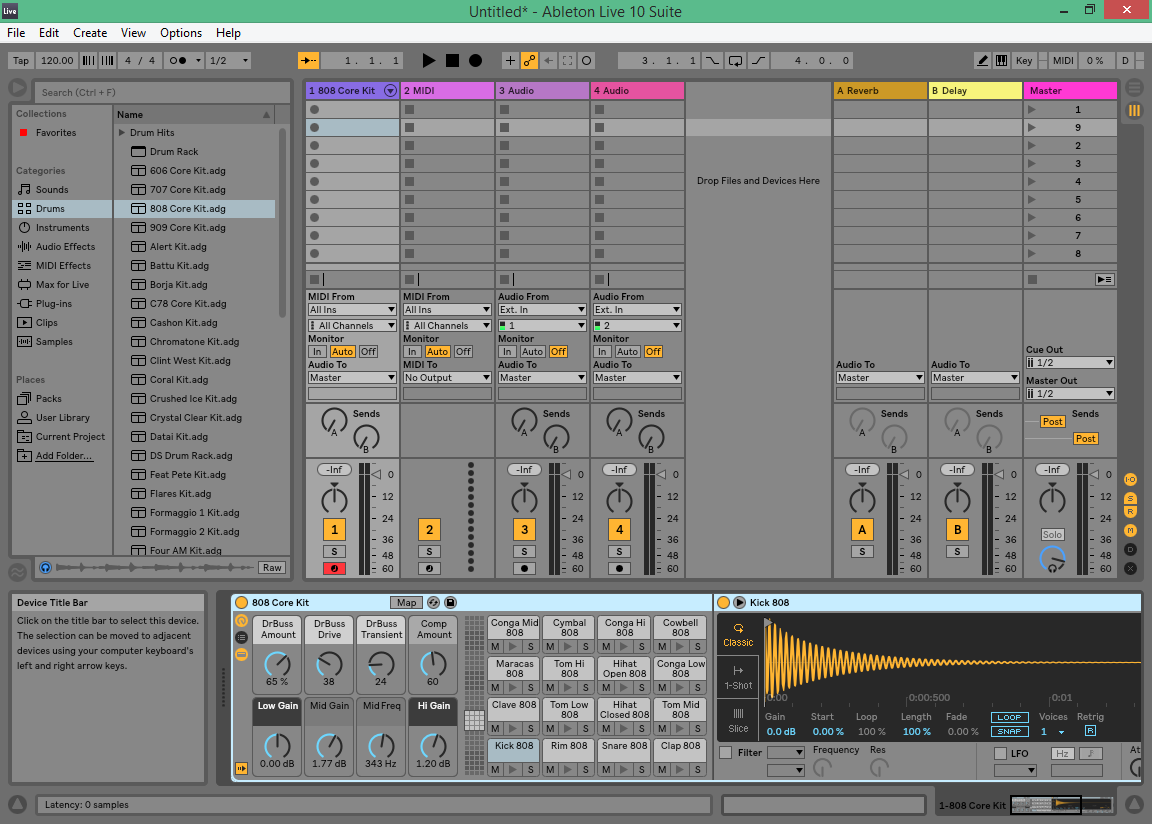The image size is (1152, 824).
Task: Enable the Filter checkbox in Simpler
Action: tap(727, 752)
